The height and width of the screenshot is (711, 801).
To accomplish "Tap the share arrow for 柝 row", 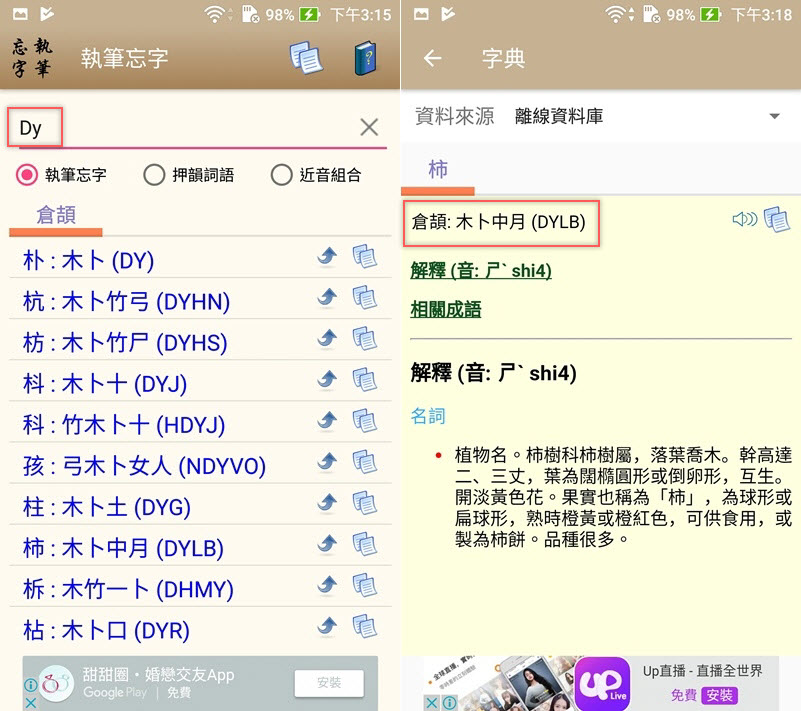I will pyautogui.click(x=327, y=585).
